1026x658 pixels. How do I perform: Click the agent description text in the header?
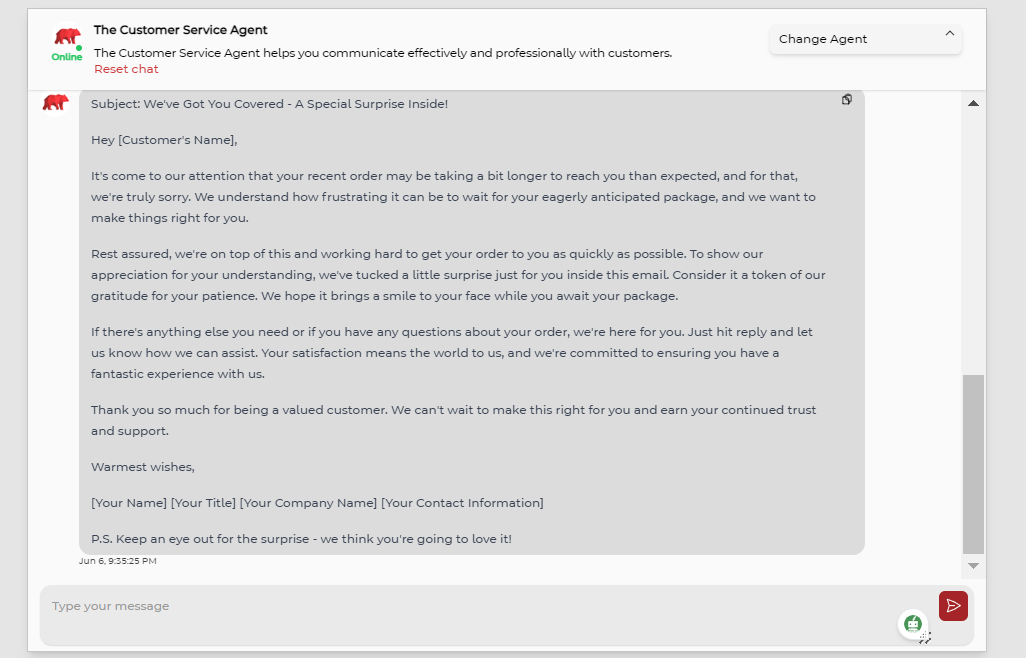(383, 53)
